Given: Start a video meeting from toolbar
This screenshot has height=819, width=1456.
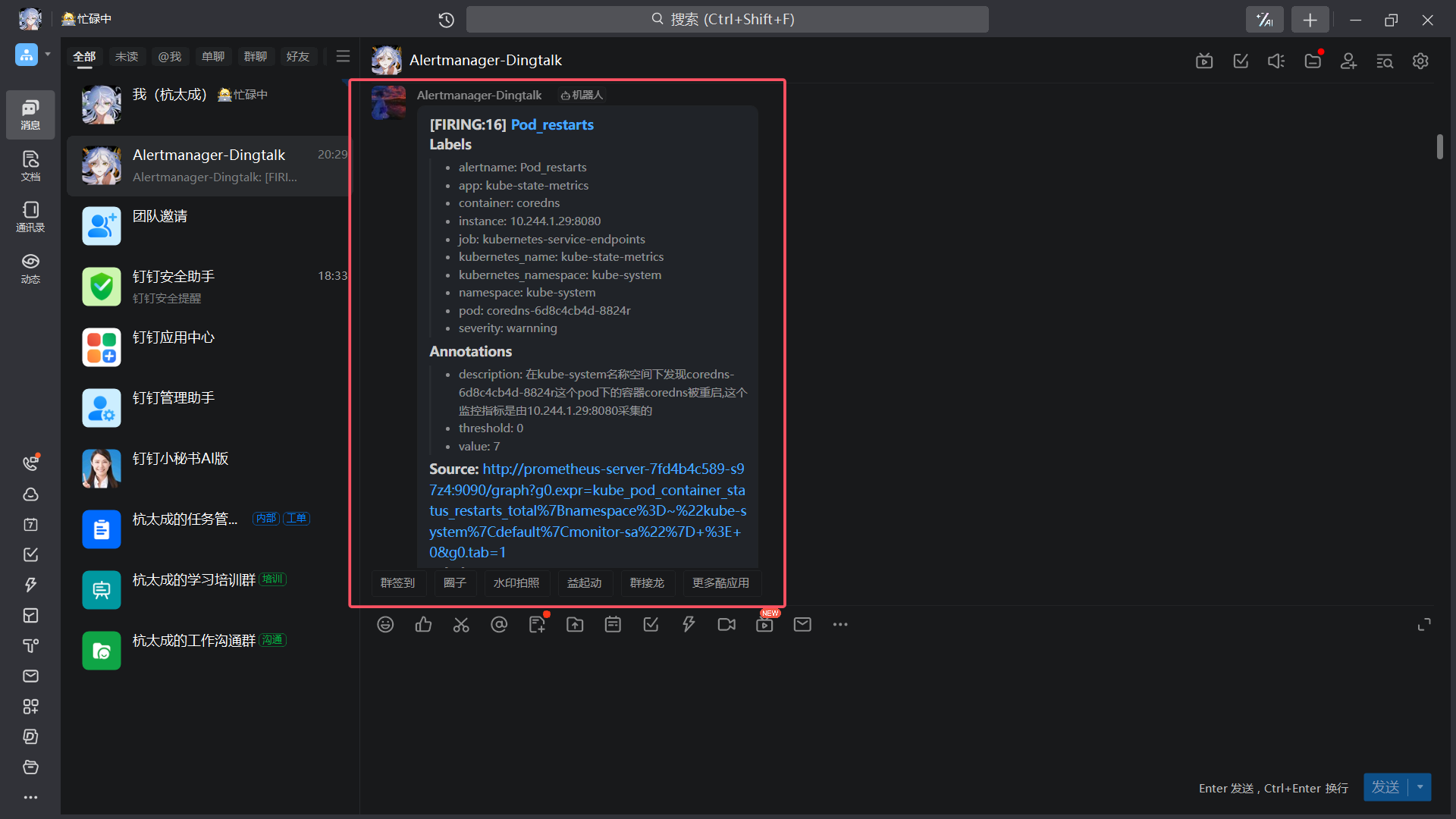Looking at the screenshot, I should (x=726, y=624).
